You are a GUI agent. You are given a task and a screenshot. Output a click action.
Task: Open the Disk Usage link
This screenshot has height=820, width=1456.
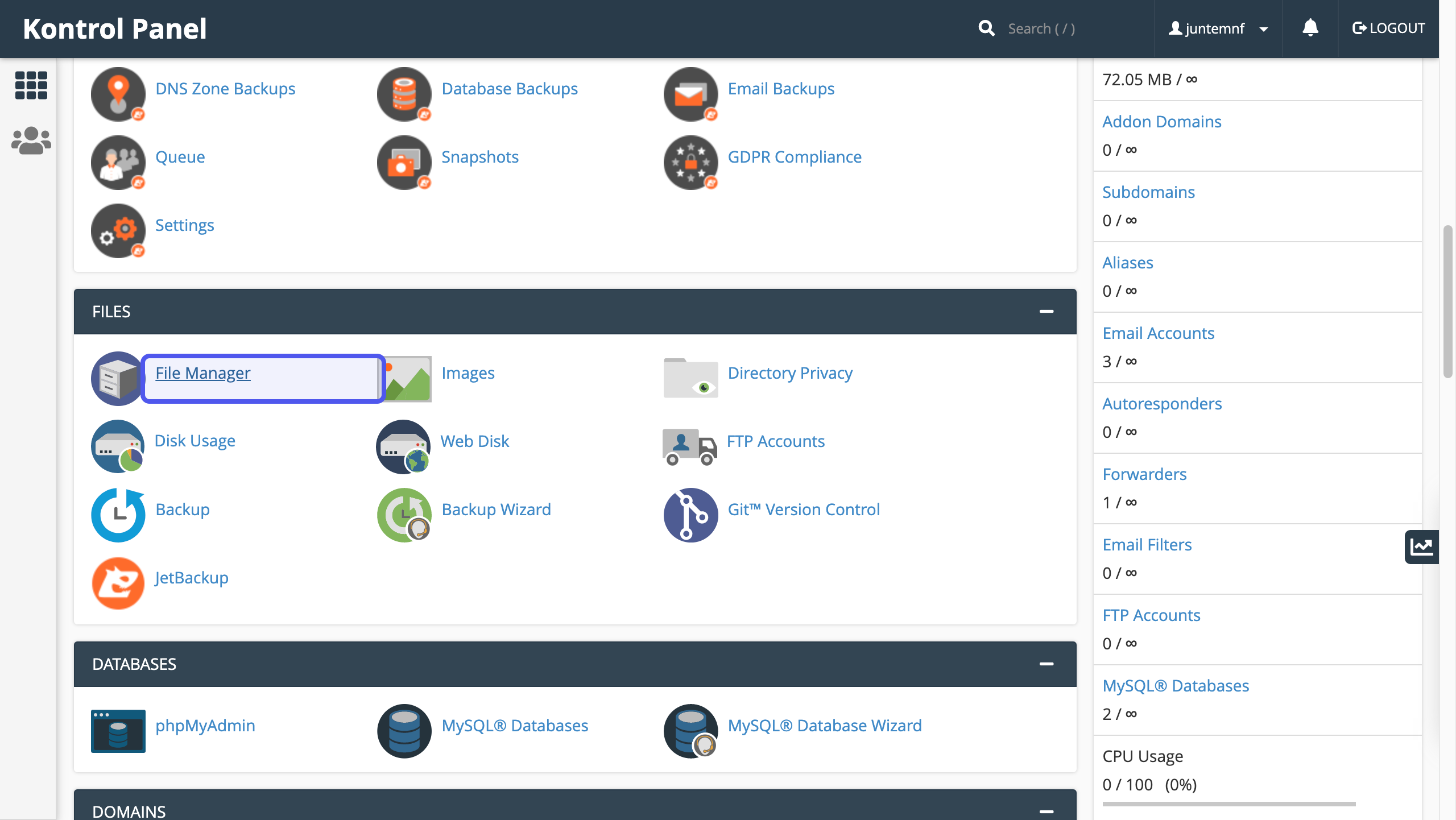click(195, 441)
